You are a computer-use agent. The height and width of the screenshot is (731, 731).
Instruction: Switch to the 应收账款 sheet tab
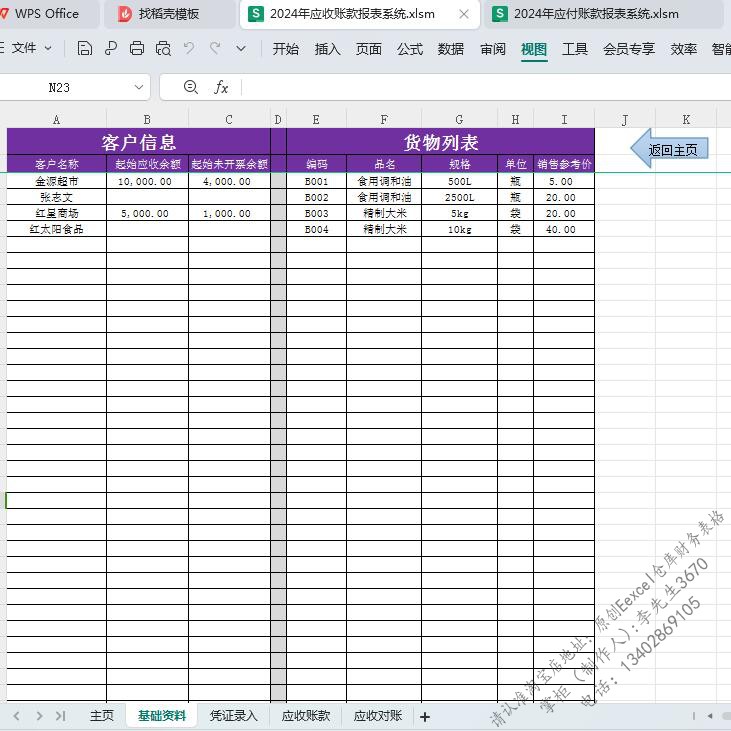pyautogui.click(x=305, y=715)
